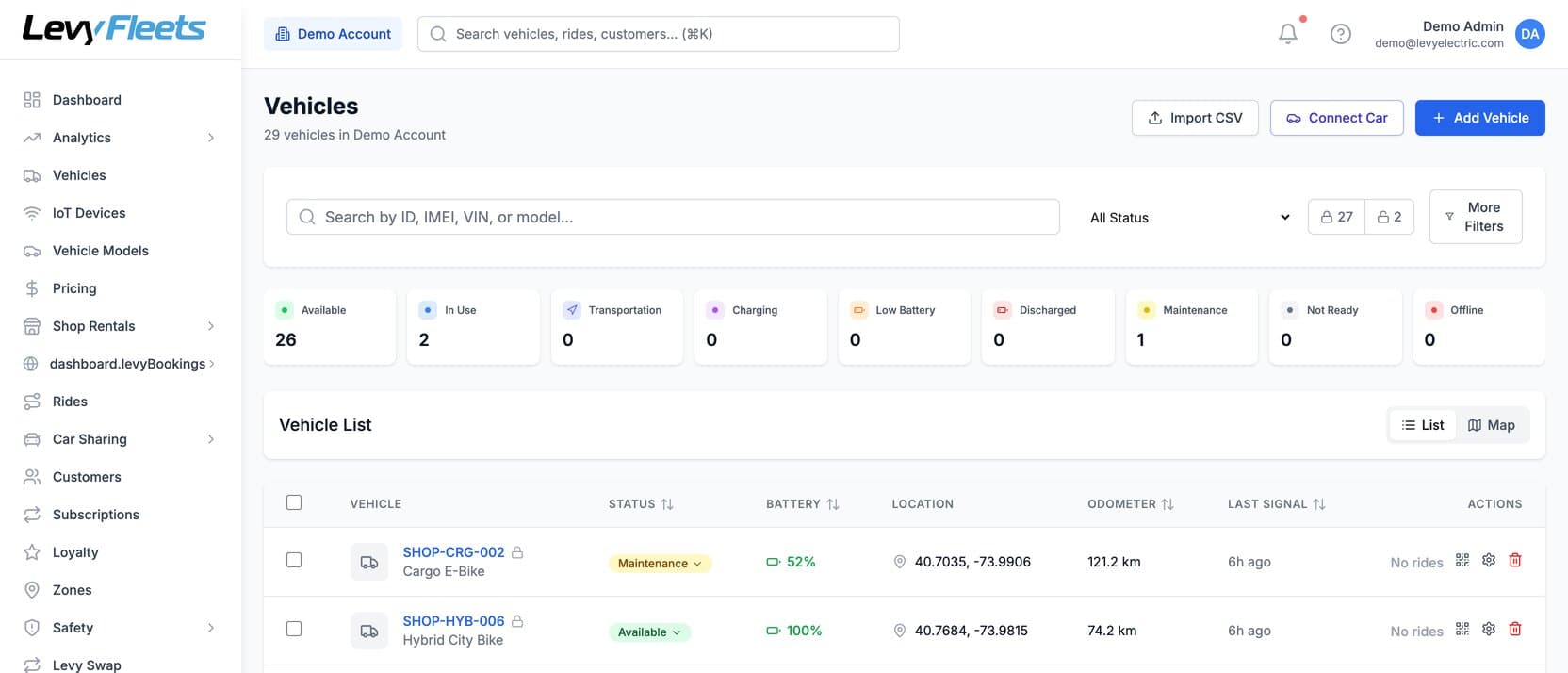
Task: Switch to Map view tab
Action: (x=1492, y=425)
